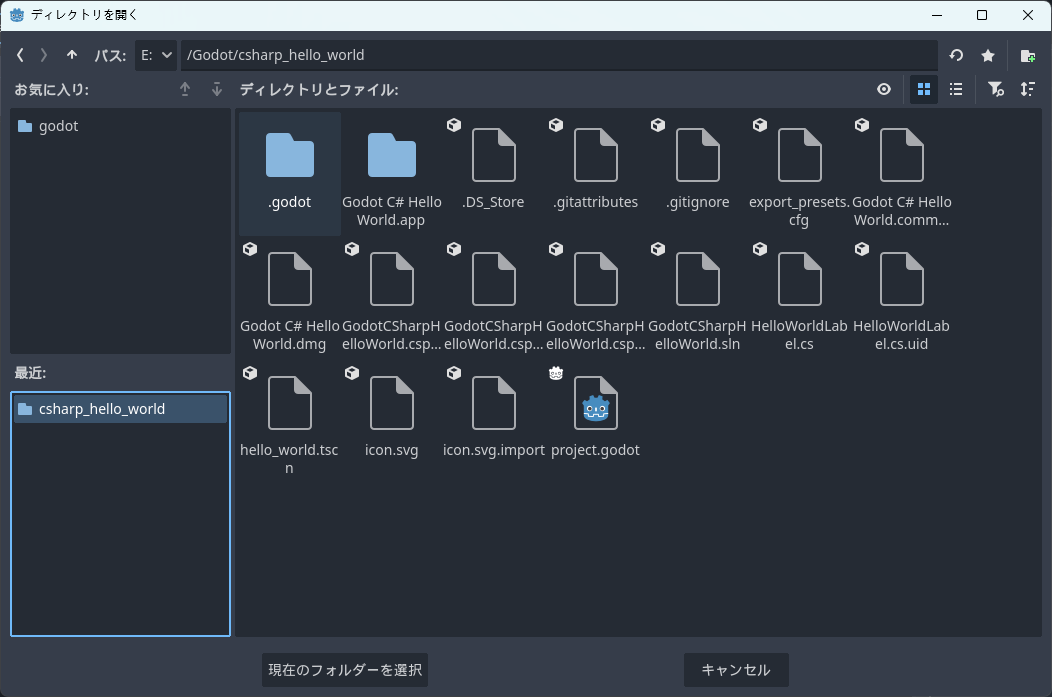This screenshot has width=1052, height=697.
Task: Select the .godot folder
Action: pos(290,173)
